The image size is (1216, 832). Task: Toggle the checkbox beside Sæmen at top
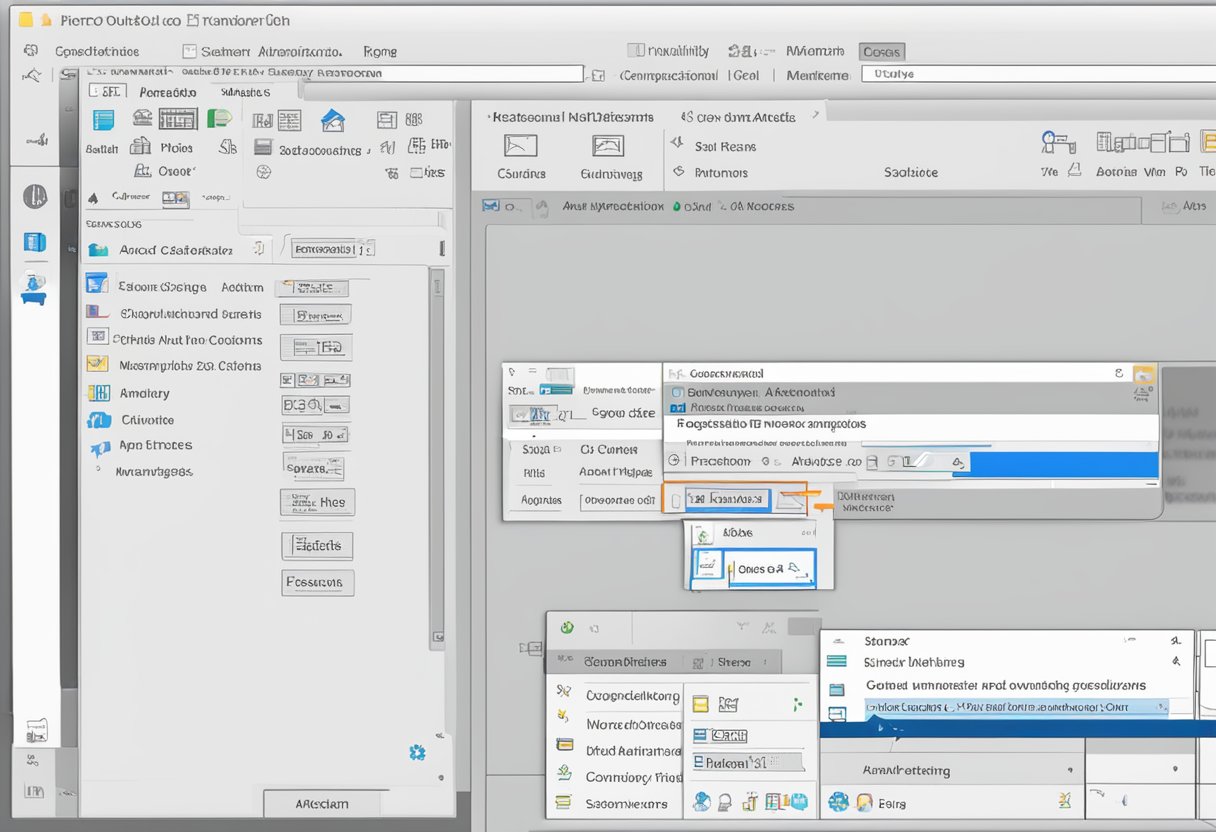click(x=189, y=51)
